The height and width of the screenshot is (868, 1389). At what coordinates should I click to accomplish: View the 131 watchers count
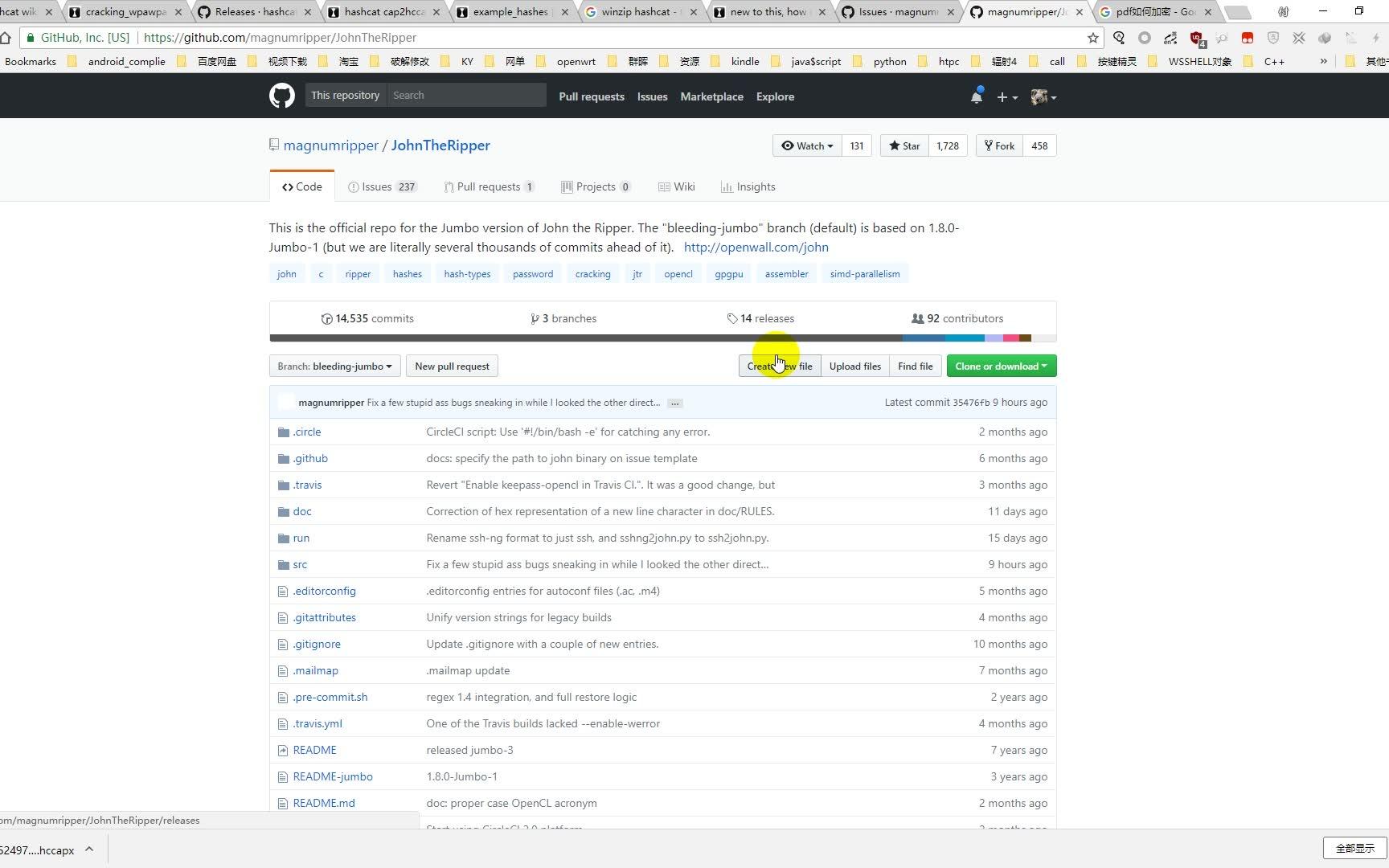pos(857,145)
